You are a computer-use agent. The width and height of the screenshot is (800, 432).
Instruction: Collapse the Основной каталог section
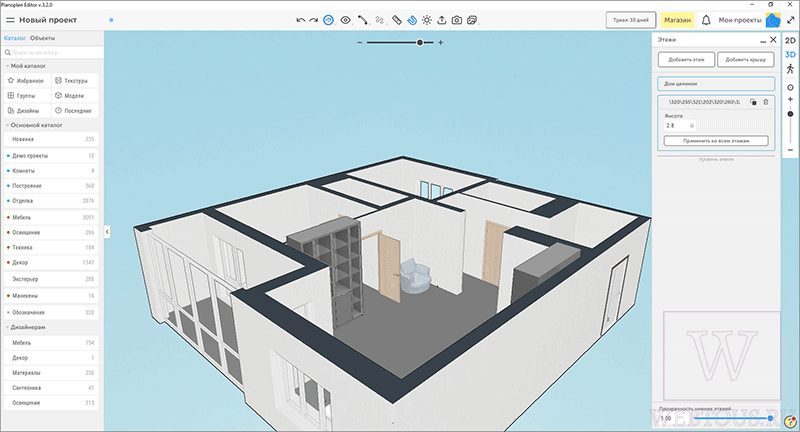point(8,125)
